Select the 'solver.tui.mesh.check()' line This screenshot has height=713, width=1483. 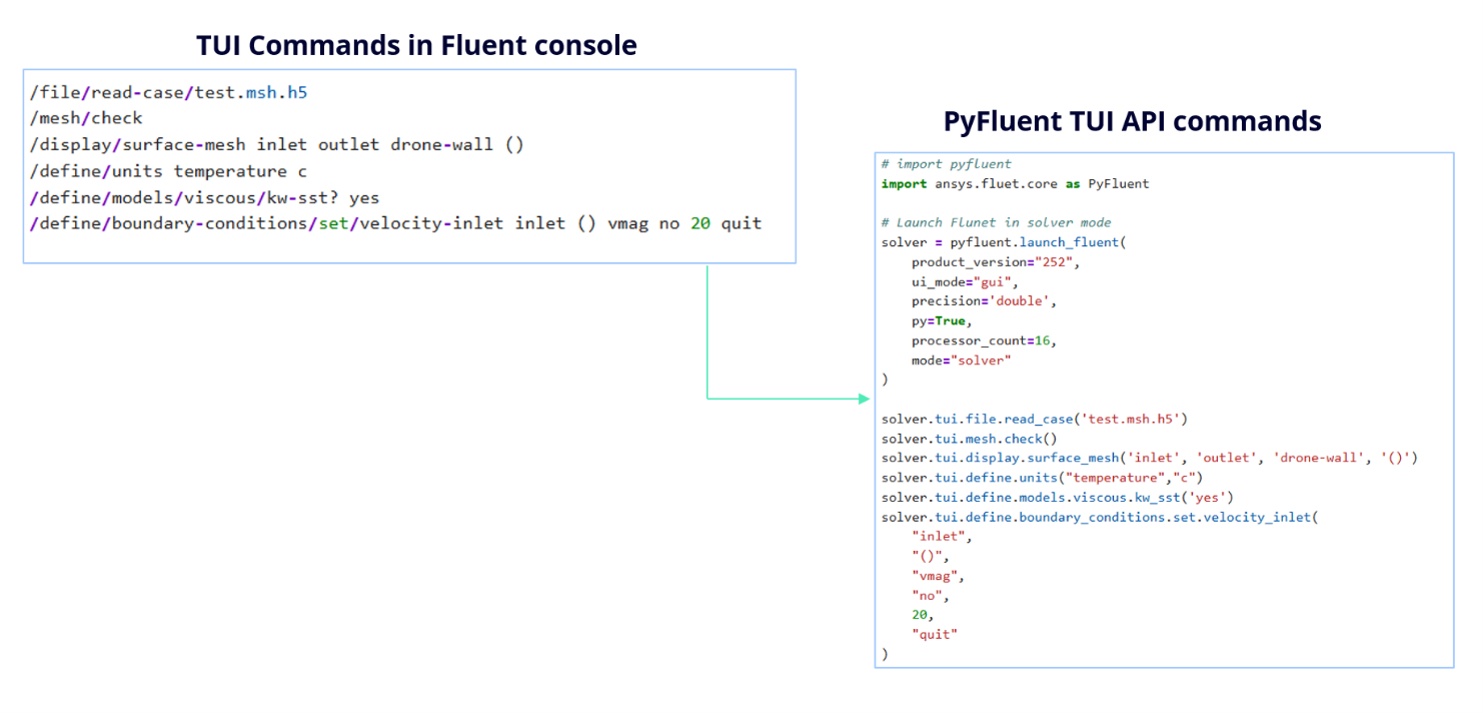(x=969, y=438)
